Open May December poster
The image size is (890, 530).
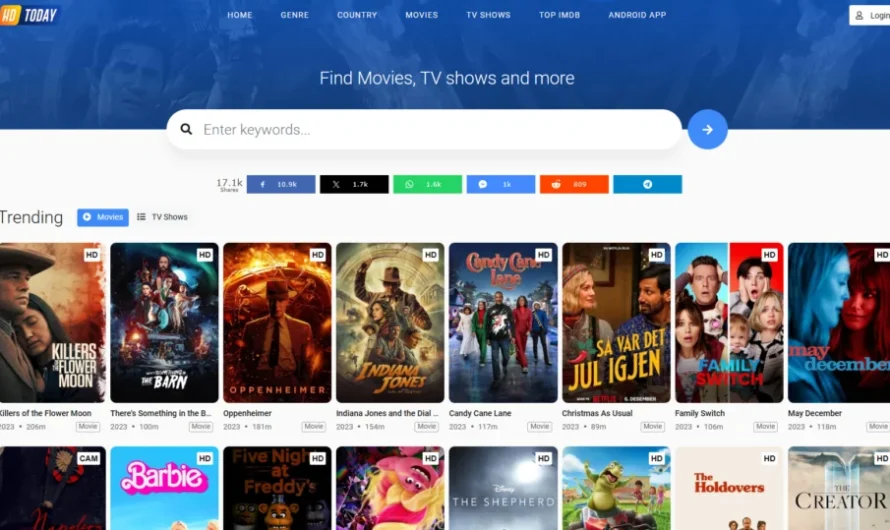(x=839, y=323)
